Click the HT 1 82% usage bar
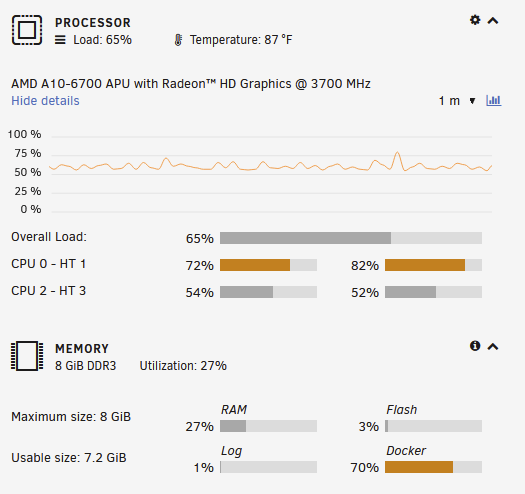Image resolution: width=525 pixels, height=494 pixels. pyautogui.click(x=434, y=265)
